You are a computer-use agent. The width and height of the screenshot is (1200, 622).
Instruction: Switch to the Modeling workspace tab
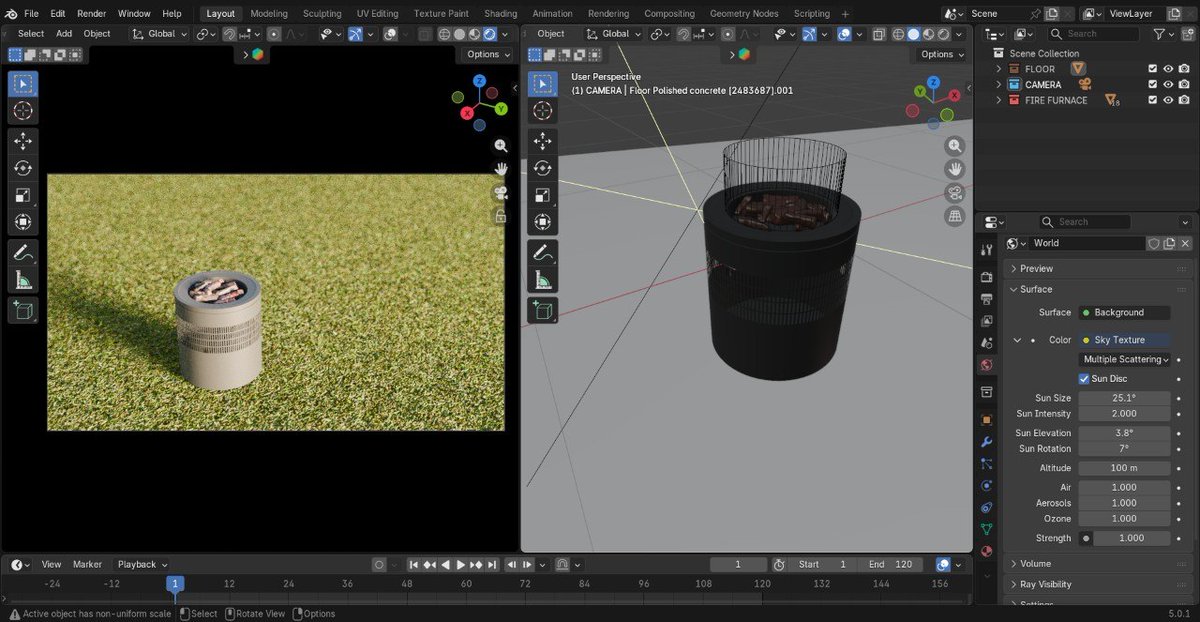click(269, 13)
